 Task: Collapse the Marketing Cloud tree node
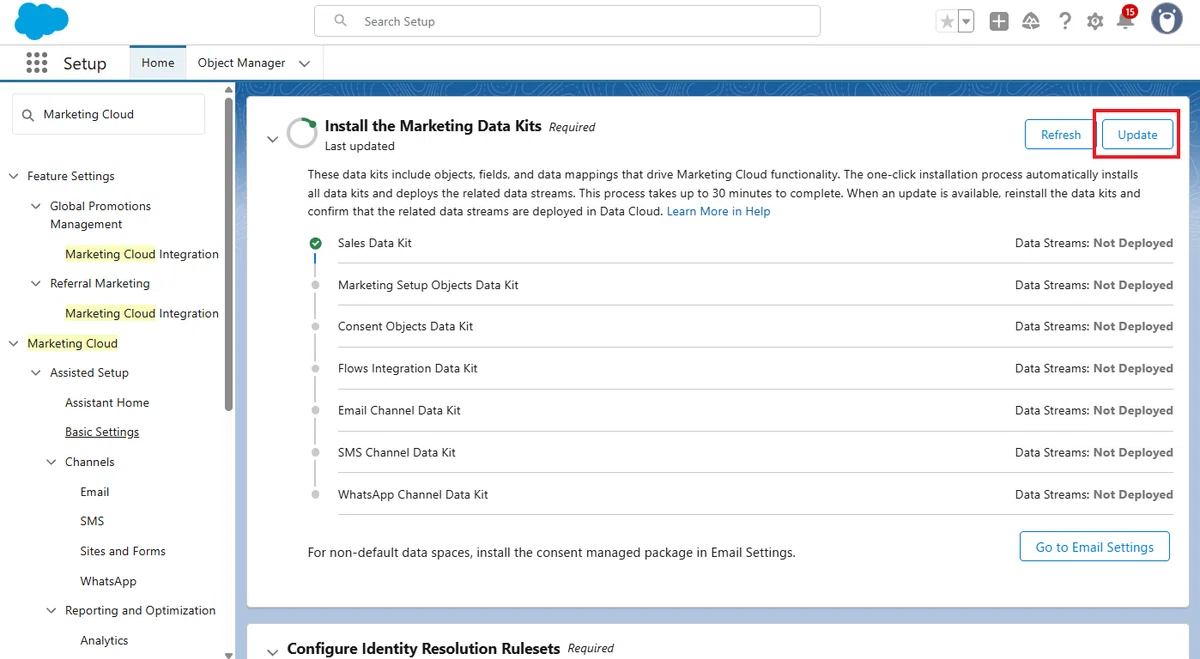pos(14,343)
